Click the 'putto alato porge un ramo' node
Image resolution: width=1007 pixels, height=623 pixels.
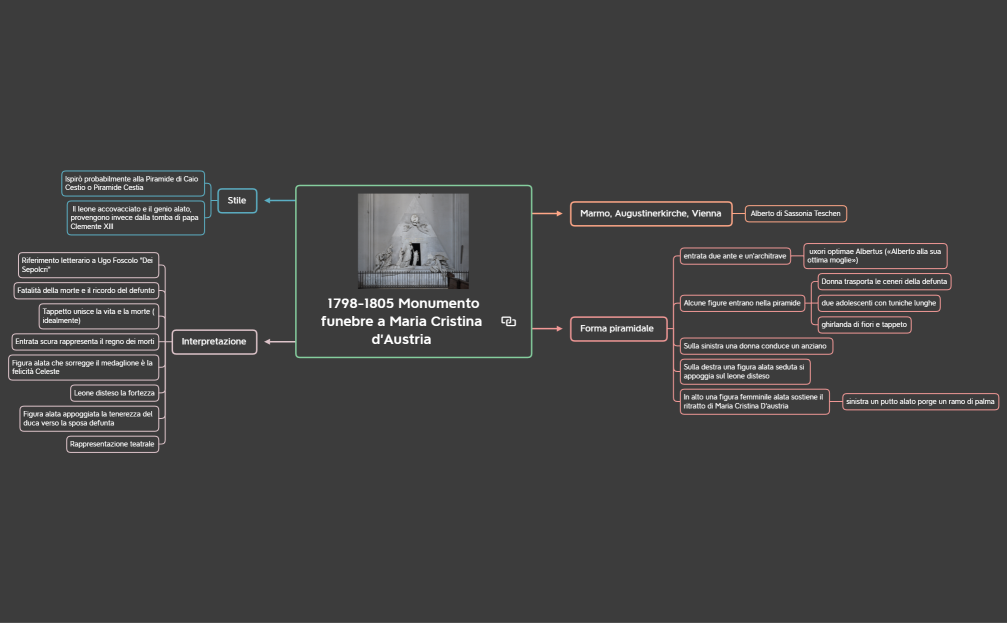920,402
